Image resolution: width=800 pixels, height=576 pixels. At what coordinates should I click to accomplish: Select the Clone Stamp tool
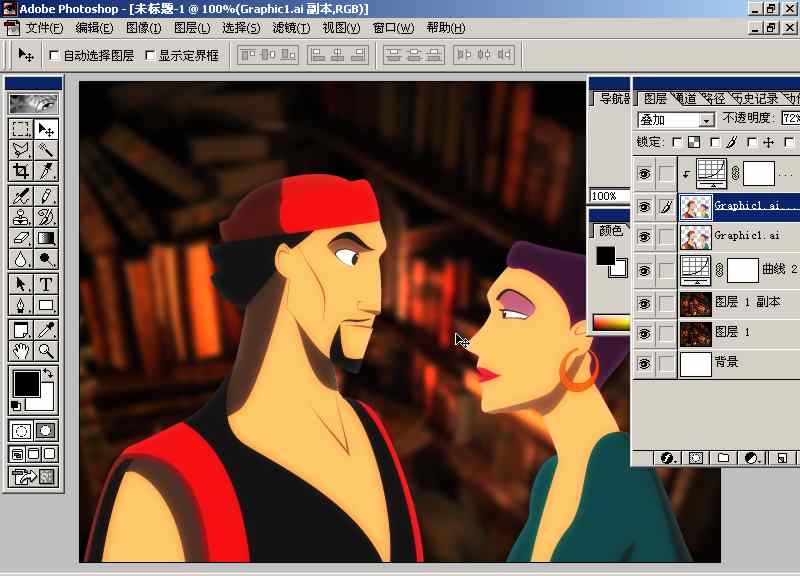21,217
